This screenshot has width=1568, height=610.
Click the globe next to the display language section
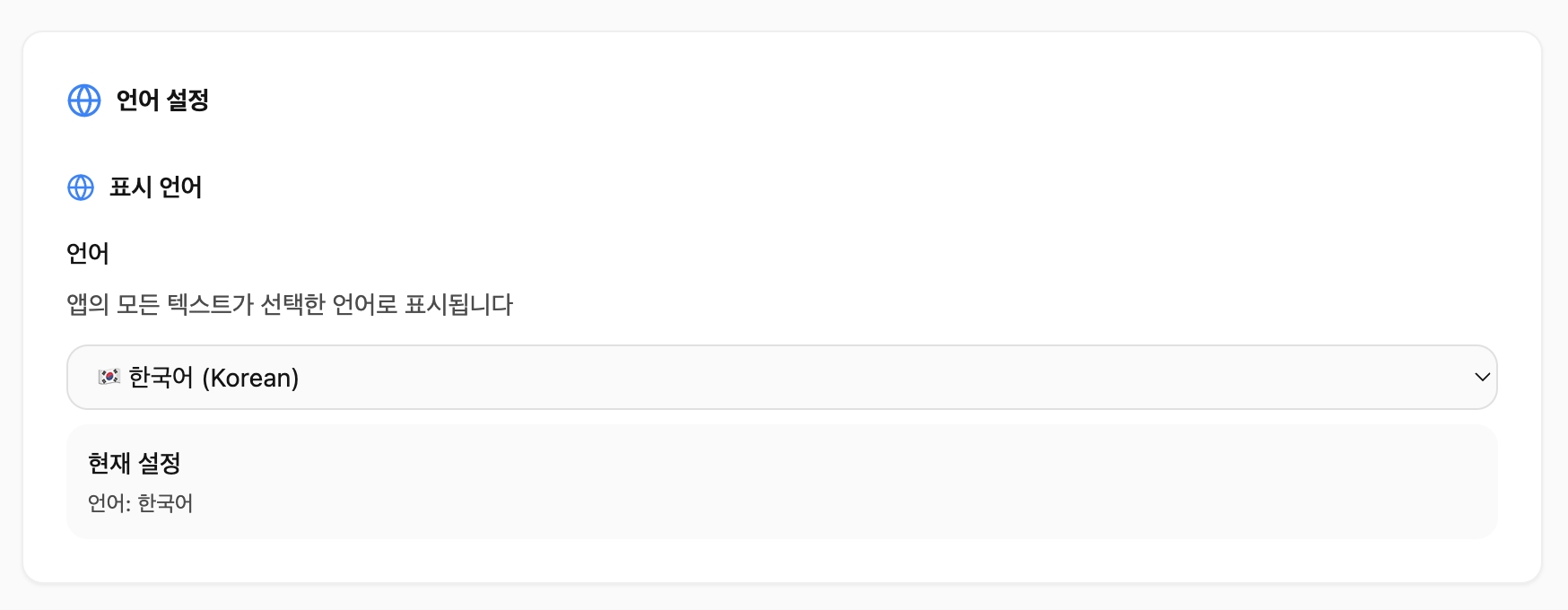pos(81,188)
